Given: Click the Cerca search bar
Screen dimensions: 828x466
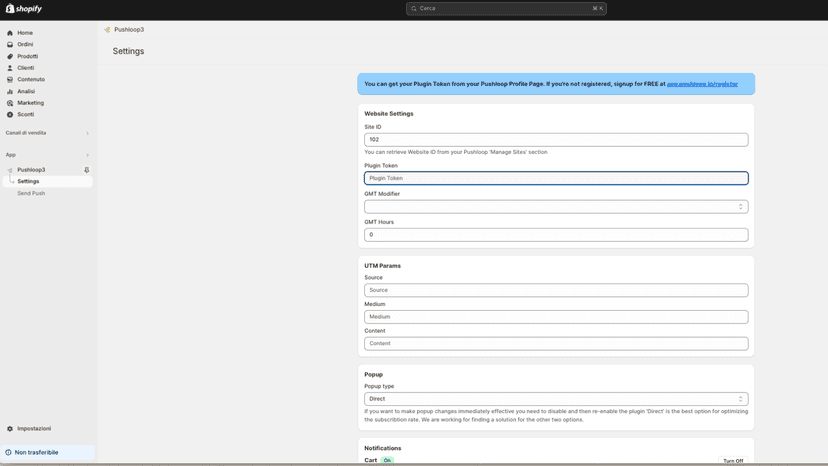Looking at the screenshot, I should (506, 8).
